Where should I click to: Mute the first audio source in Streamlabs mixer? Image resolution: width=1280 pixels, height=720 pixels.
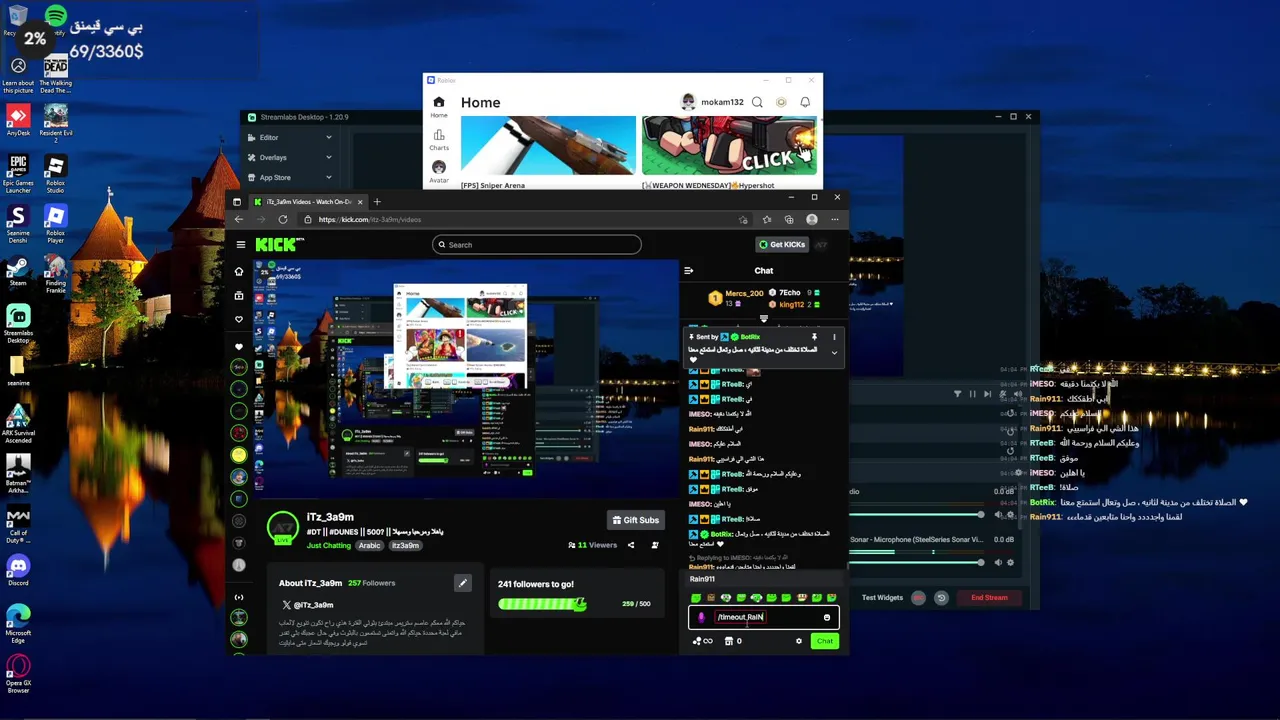tap(998, 515)
